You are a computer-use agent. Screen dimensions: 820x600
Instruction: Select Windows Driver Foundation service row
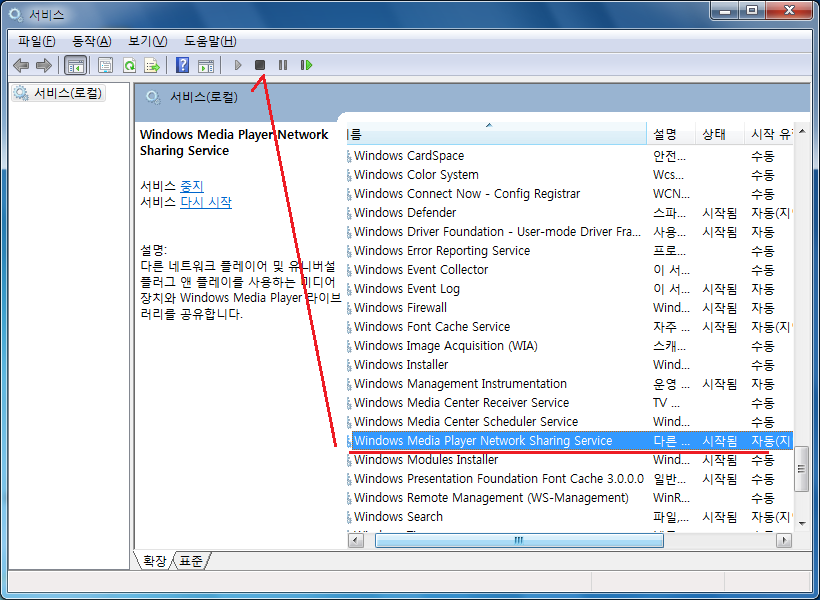570,232
